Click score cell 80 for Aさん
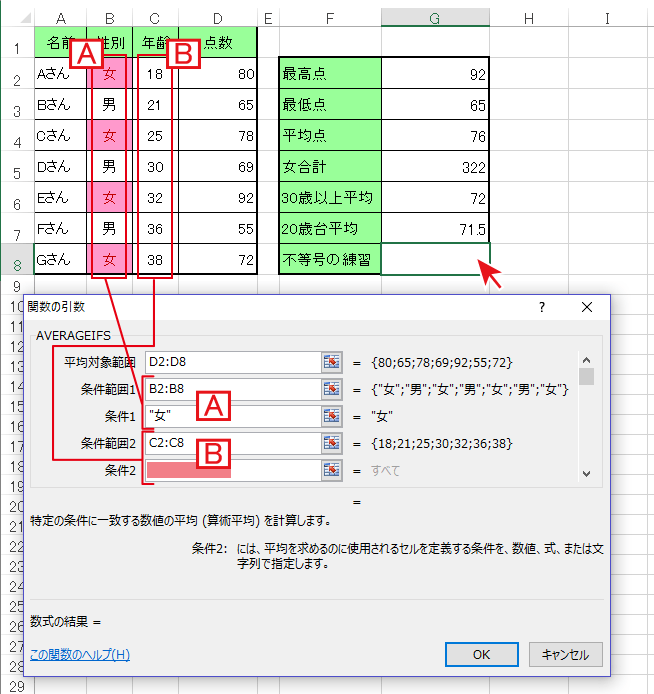The width and height of the screenshot is (654, 694). (x=218, y=73)
